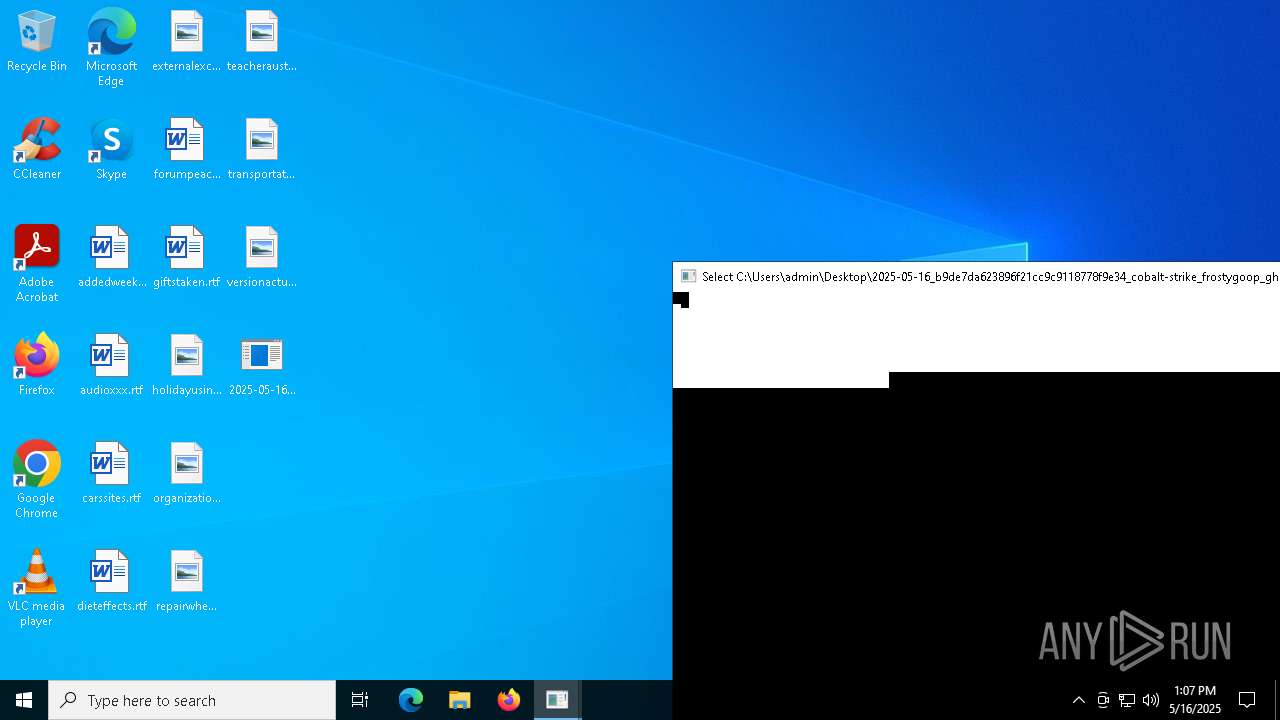Focus the Type here to search box
This screenshot has width=1280, height=720.
point(192,700)
